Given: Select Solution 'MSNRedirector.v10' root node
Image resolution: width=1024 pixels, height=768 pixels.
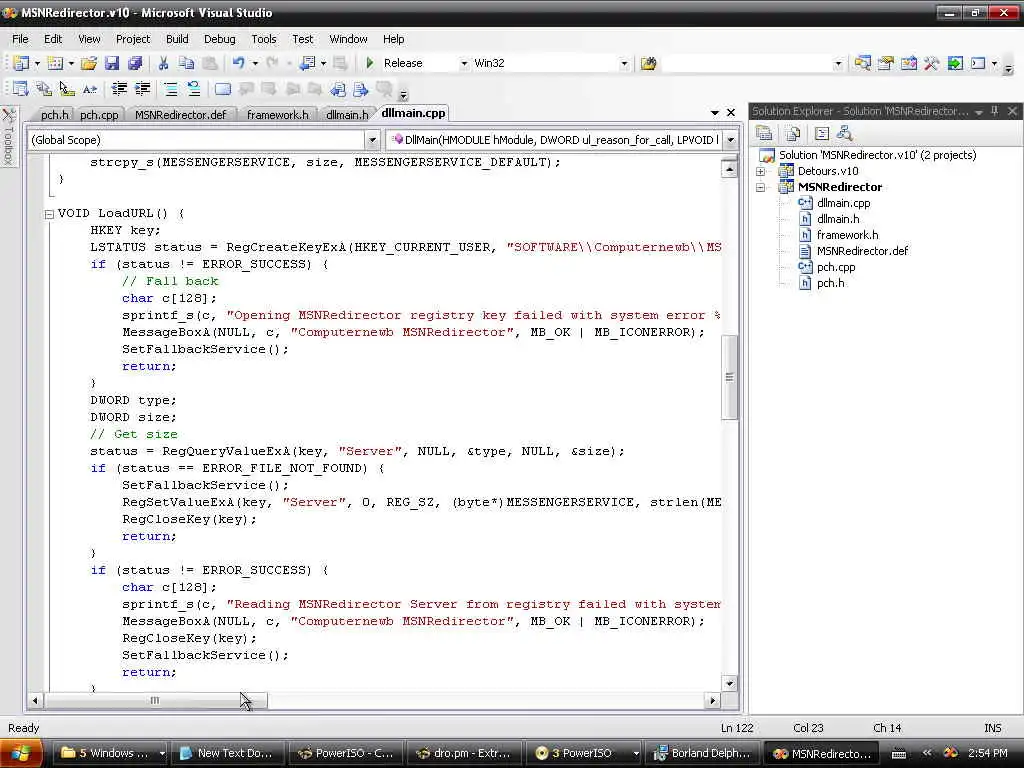Looking at the screenshot, I should (x=877, y=155).
